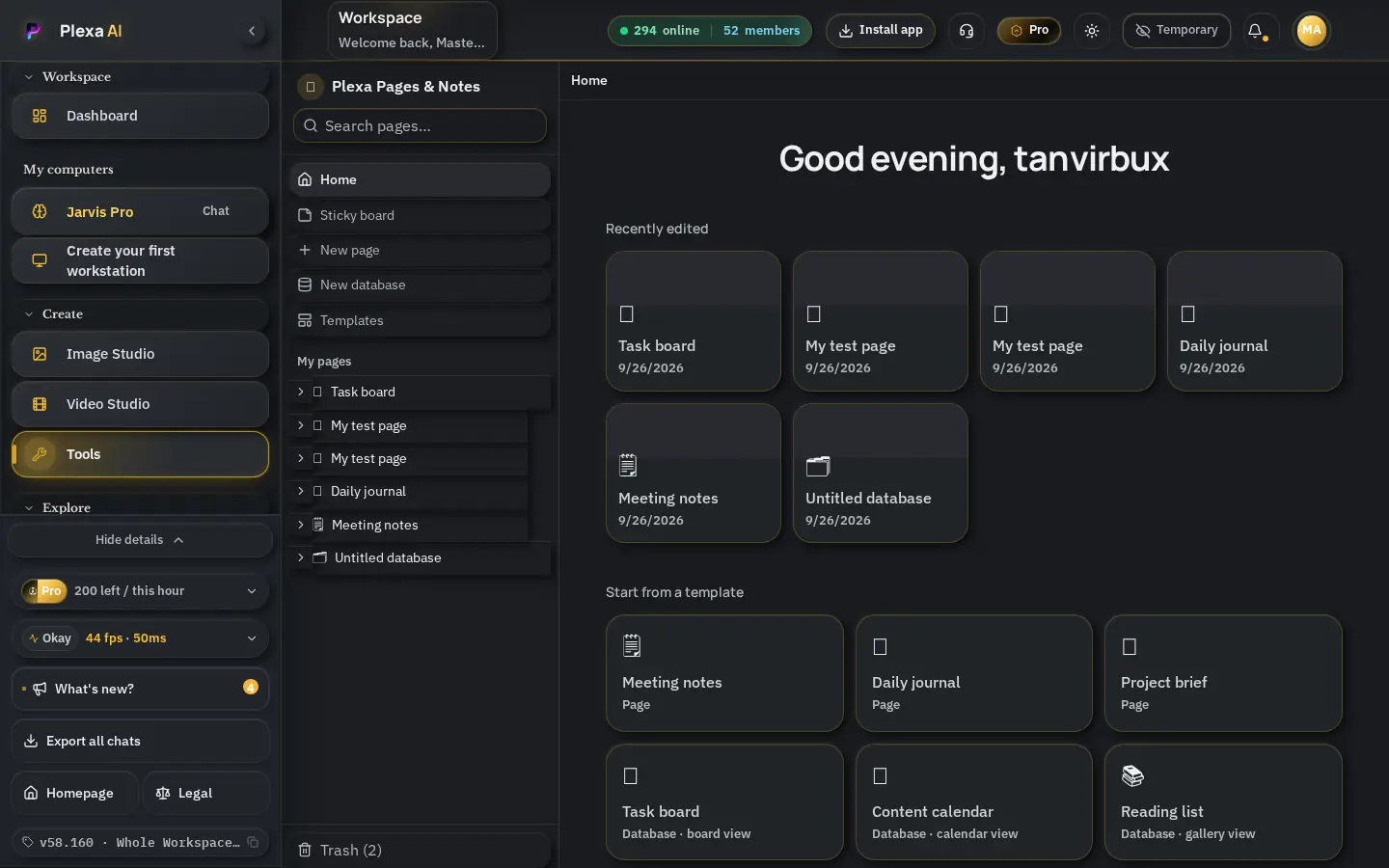Export all chats
The image size is (1389, 868).
click(140, 741)
